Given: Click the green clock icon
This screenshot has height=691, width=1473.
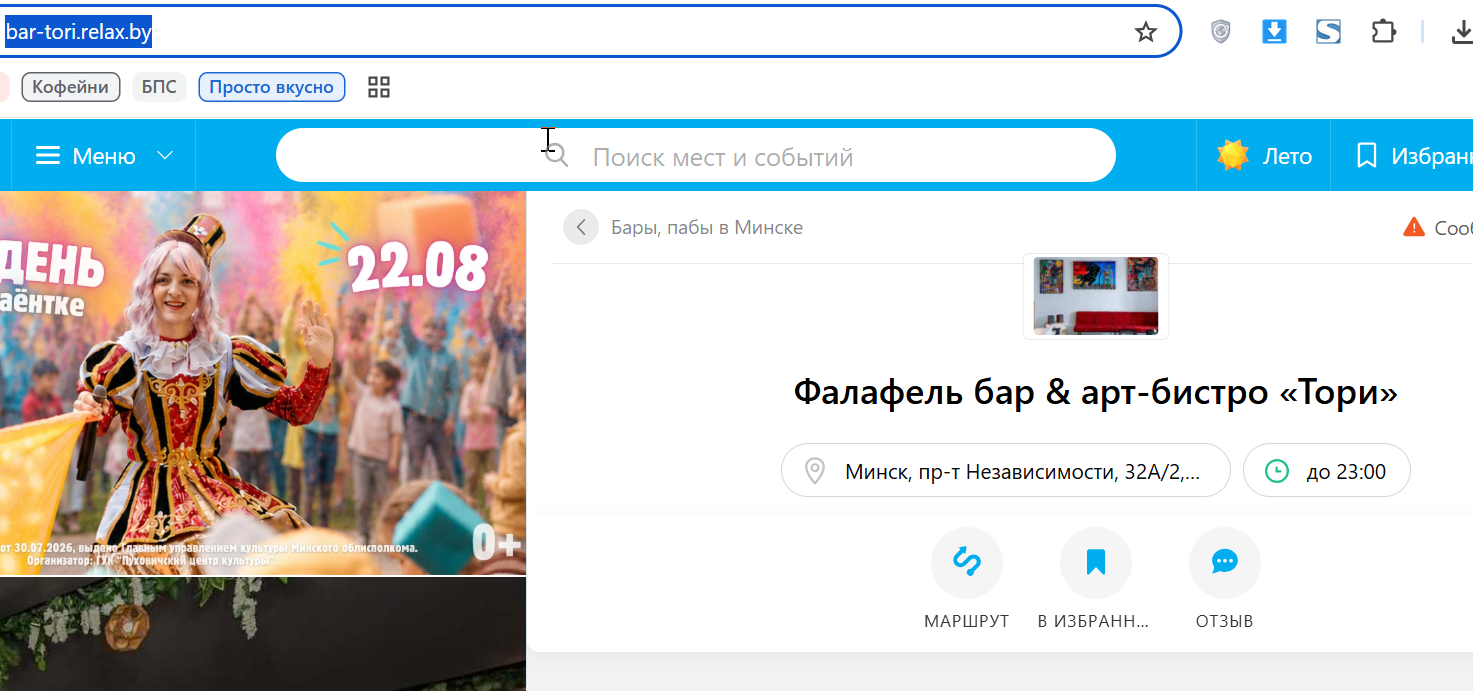Looking at the screenshot, I should point(1277,471).
